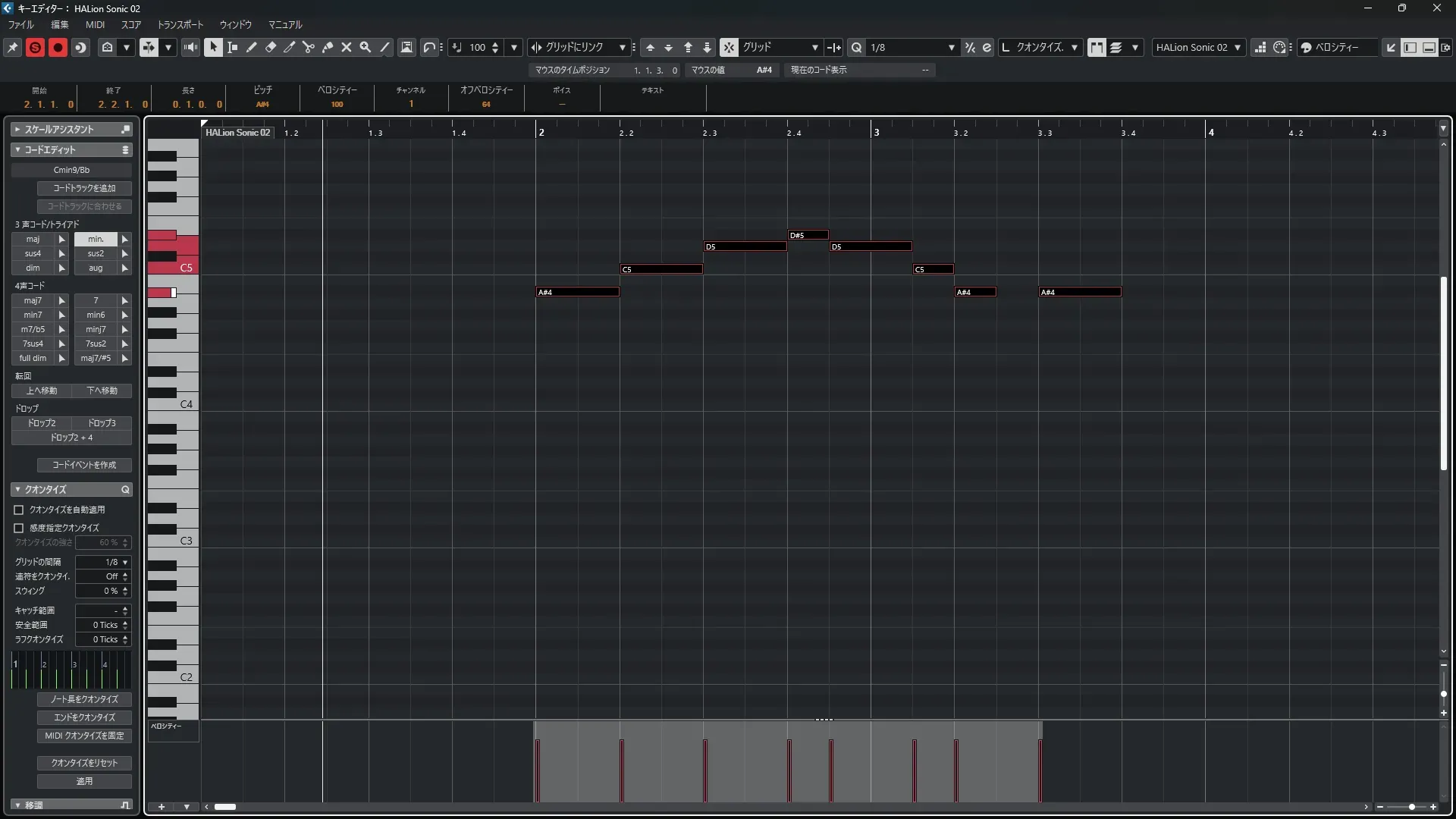The width and height of the screenshot is (1456, 819).
Task: Click クオンタイズをリセット button
Action: click(x=84, y=763)
